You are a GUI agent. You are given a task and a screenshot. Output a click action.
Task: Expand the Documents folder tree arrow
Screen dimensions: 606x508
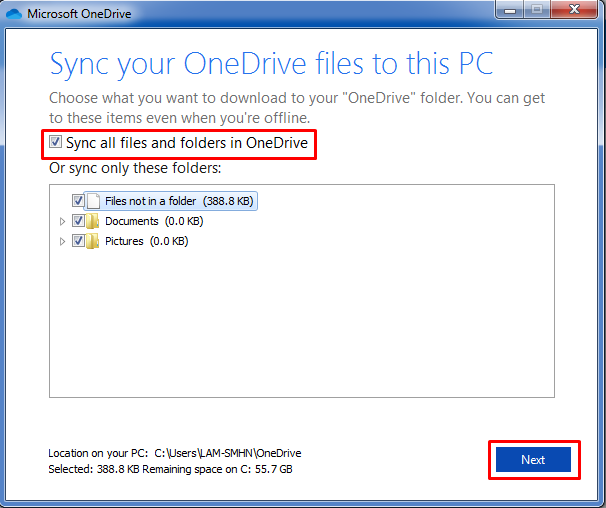click(x=62, y=222)
